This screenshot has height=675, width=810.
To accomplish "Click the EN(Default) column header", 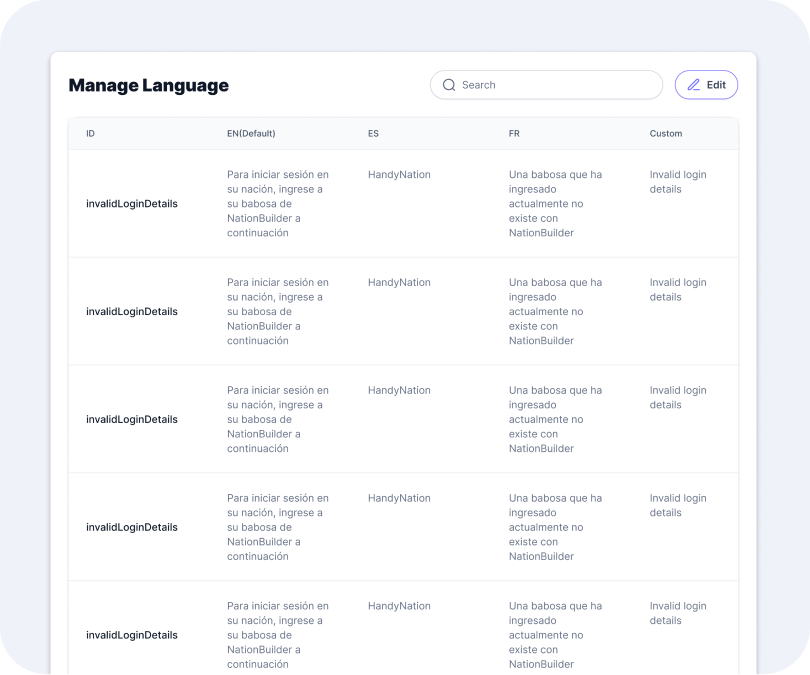I will tap(251, 133).
